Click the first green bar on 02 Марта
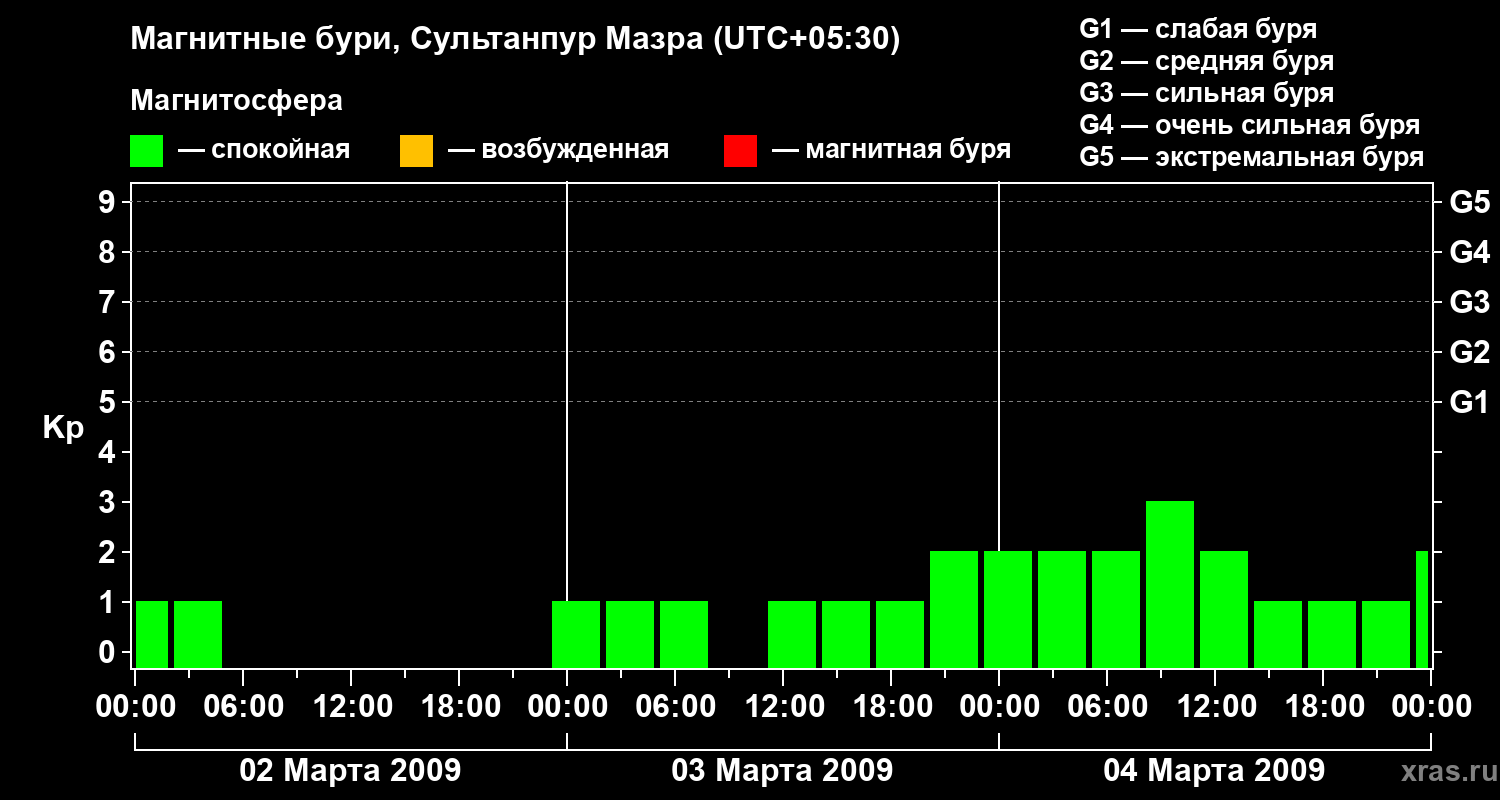The image size is (1500, 800). pyautogui.click(x=152, y=634)
